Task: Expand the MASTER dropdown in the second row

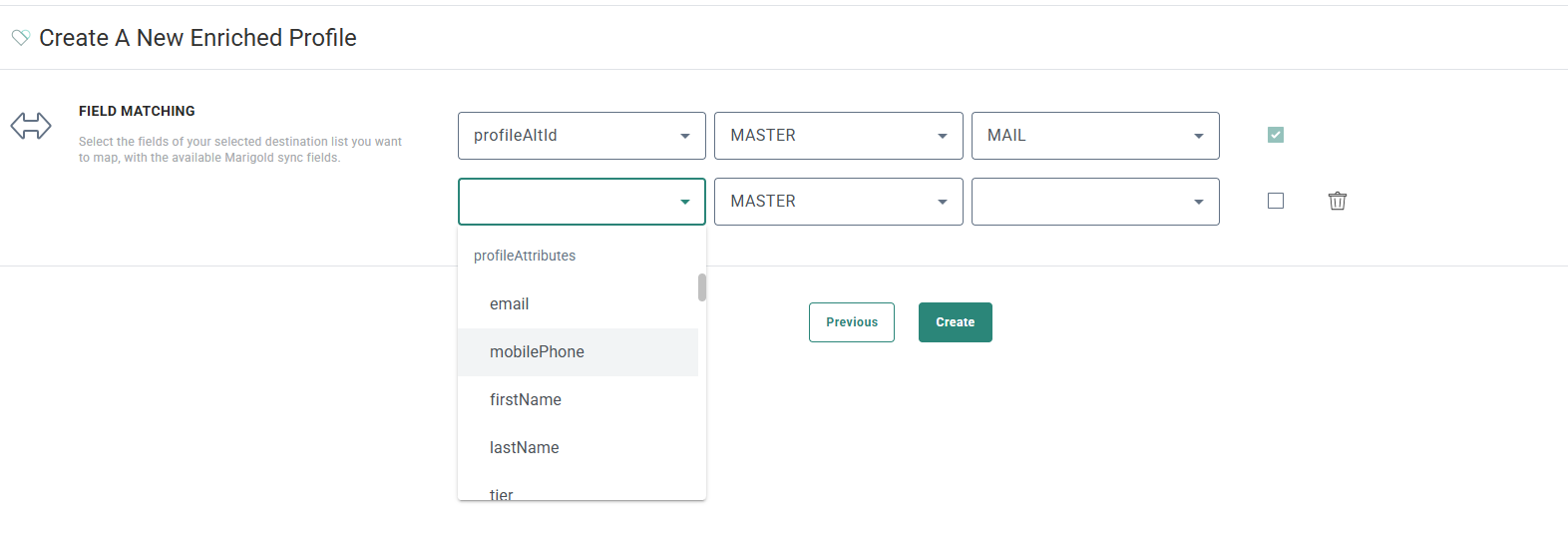Action: [838, 202]
